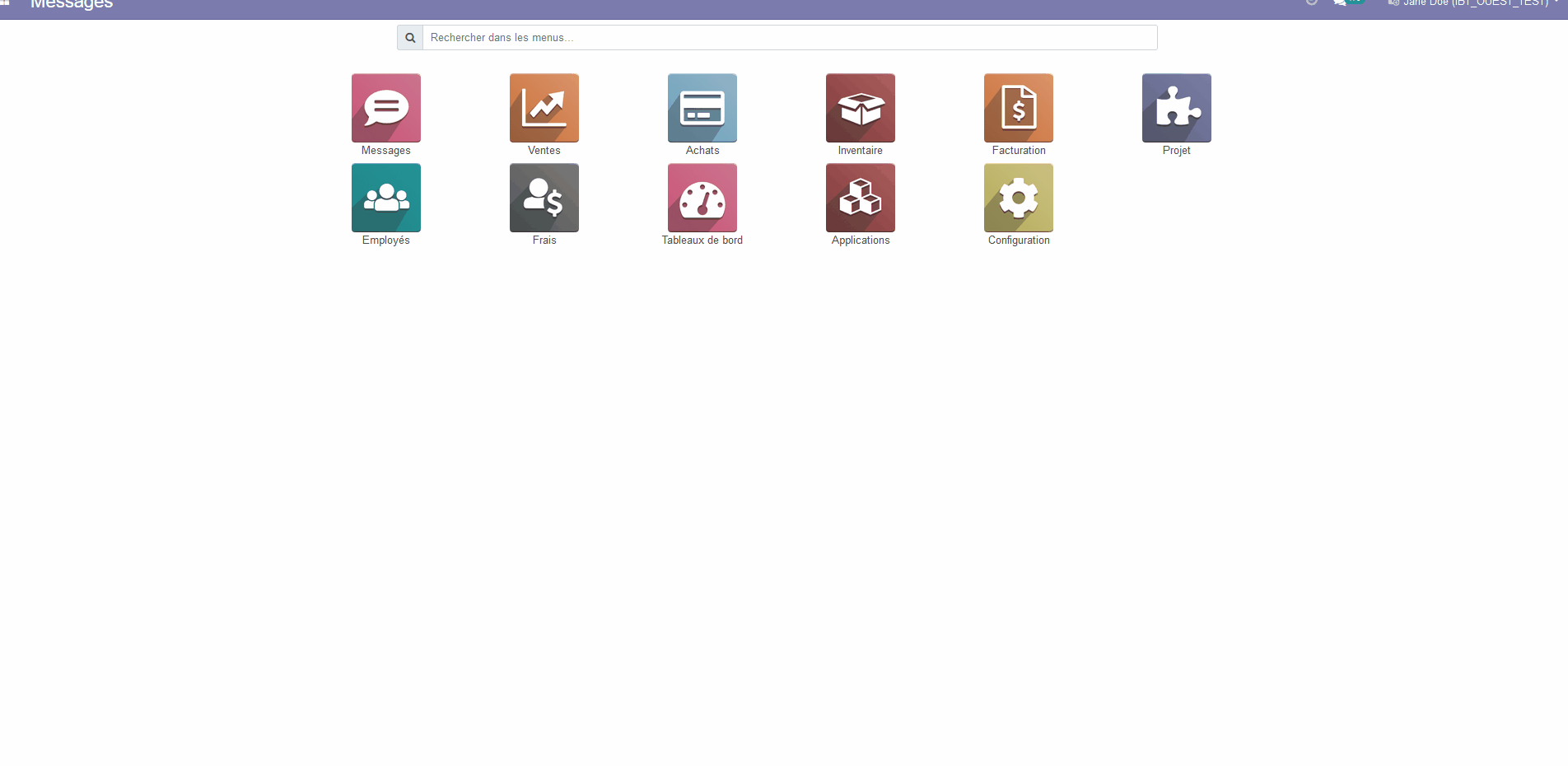Open Tableaux de bord dashboards
This screenshot has width=1568, height=766.
(x=702, y=198)
